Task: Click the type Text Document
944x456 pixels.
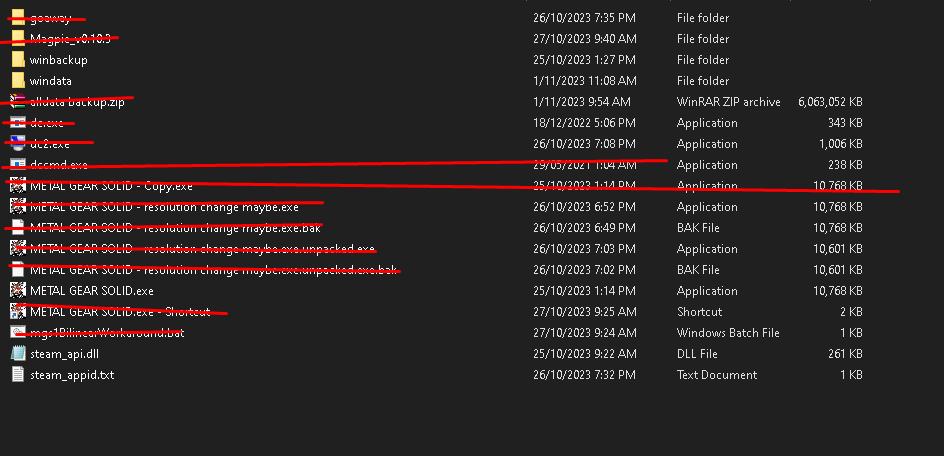Action: click(716, 375)
